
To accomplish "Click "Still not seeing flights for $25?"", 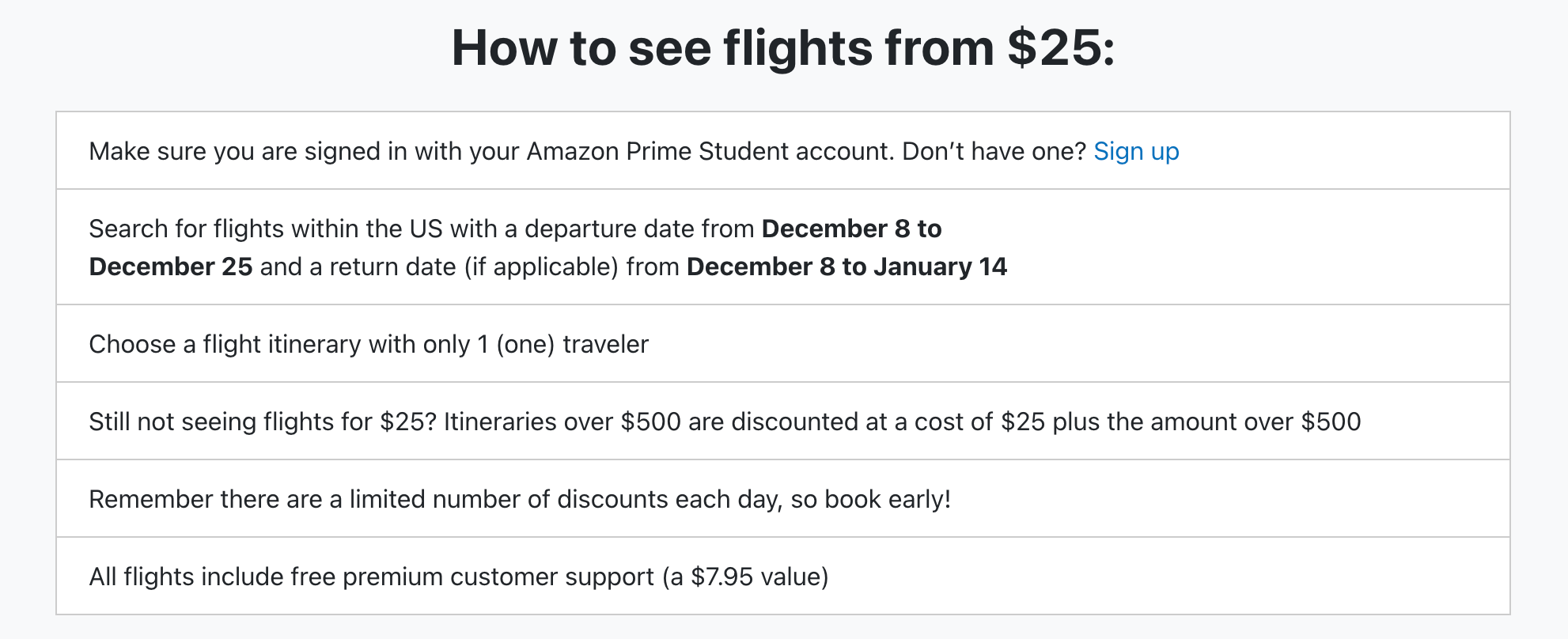I will tap(263, 422).
